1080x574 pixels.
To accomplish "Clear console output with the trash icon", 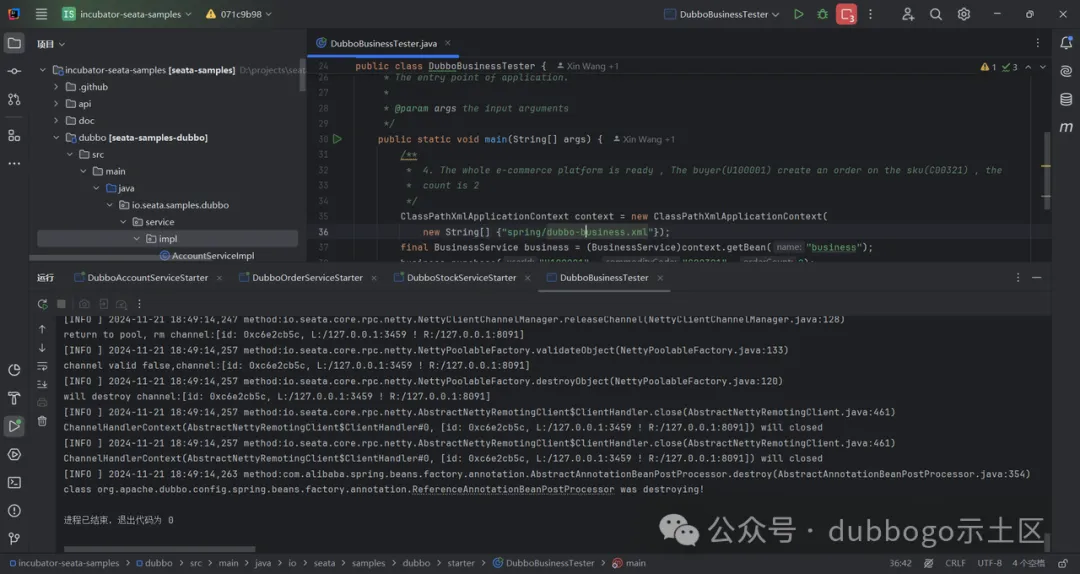I will point(42,421).
